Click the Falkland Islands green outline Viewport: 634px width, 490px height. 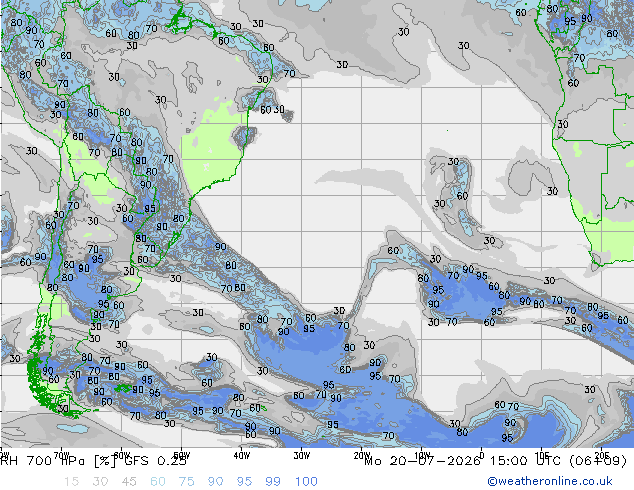[x=123, y=389]
